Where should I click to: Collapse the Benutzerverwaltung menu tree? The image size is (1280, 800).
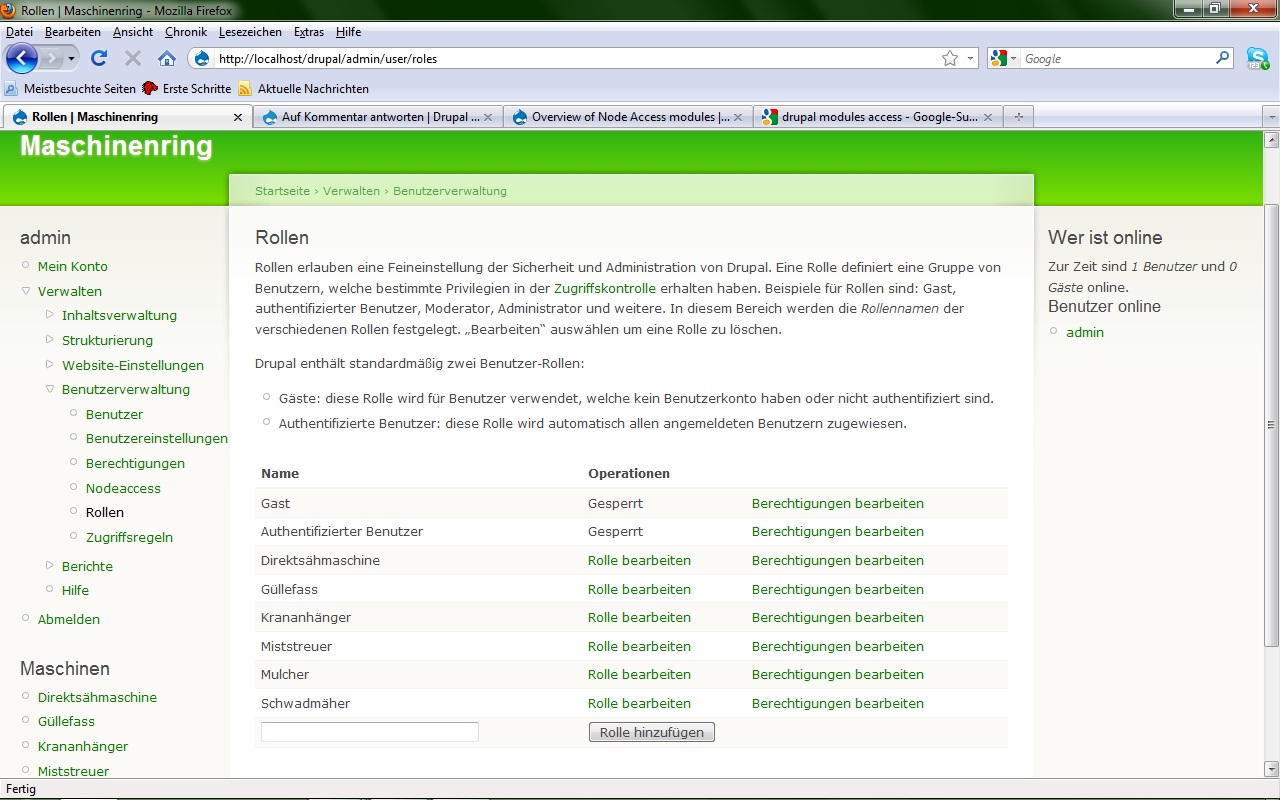50,389
